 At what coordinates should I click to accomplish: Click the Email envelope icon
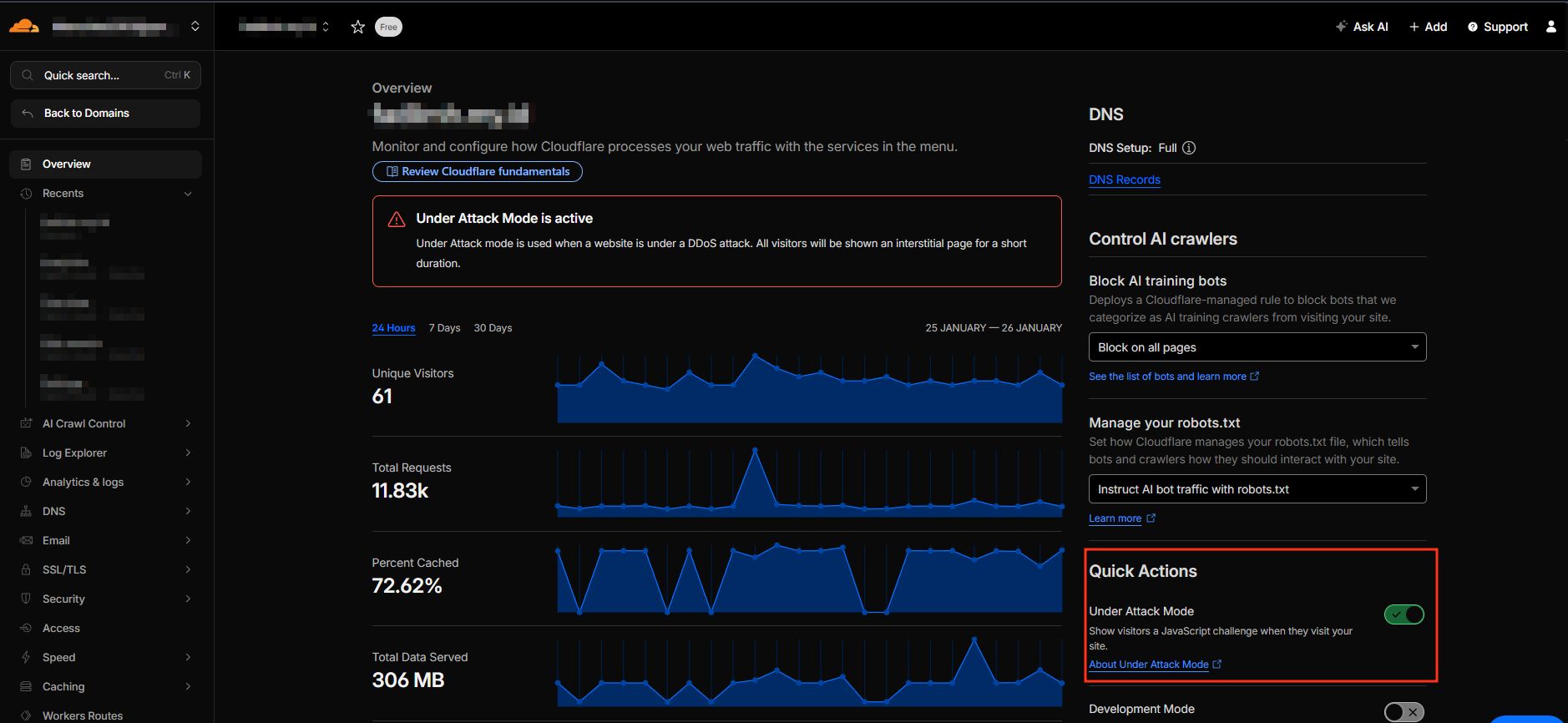click(26, 540)
